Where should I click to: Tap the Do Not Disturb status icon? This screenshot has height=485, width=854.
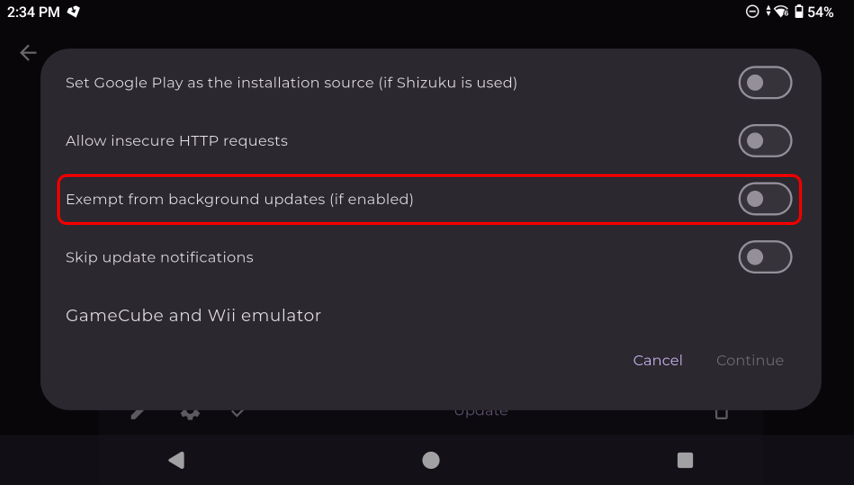tap(752, 12)
